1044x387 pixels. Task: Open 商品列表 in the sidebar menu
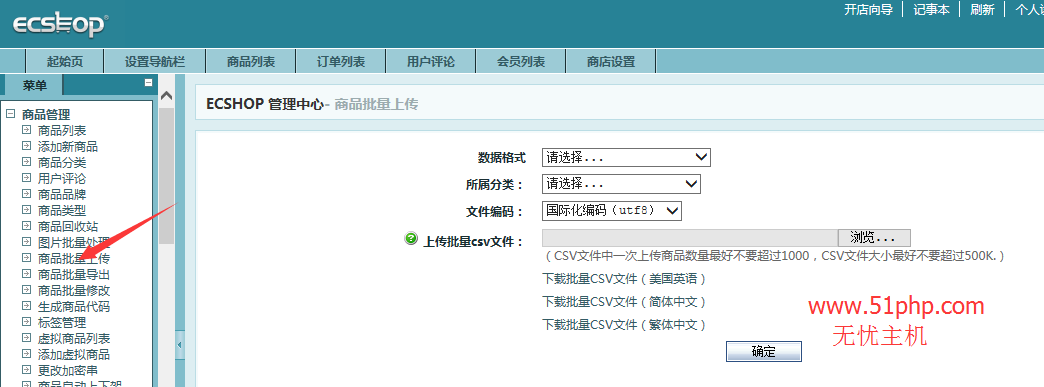tap(62, 131)
